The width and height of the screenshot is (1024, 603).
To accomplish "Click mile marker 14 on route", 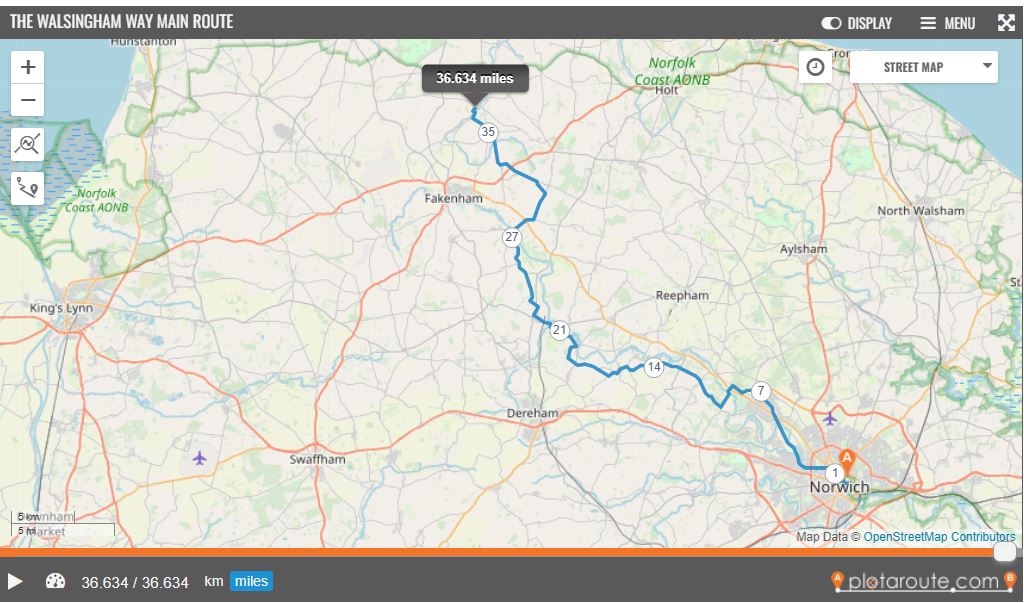I will pyautogui.click(x=654, y=367).
